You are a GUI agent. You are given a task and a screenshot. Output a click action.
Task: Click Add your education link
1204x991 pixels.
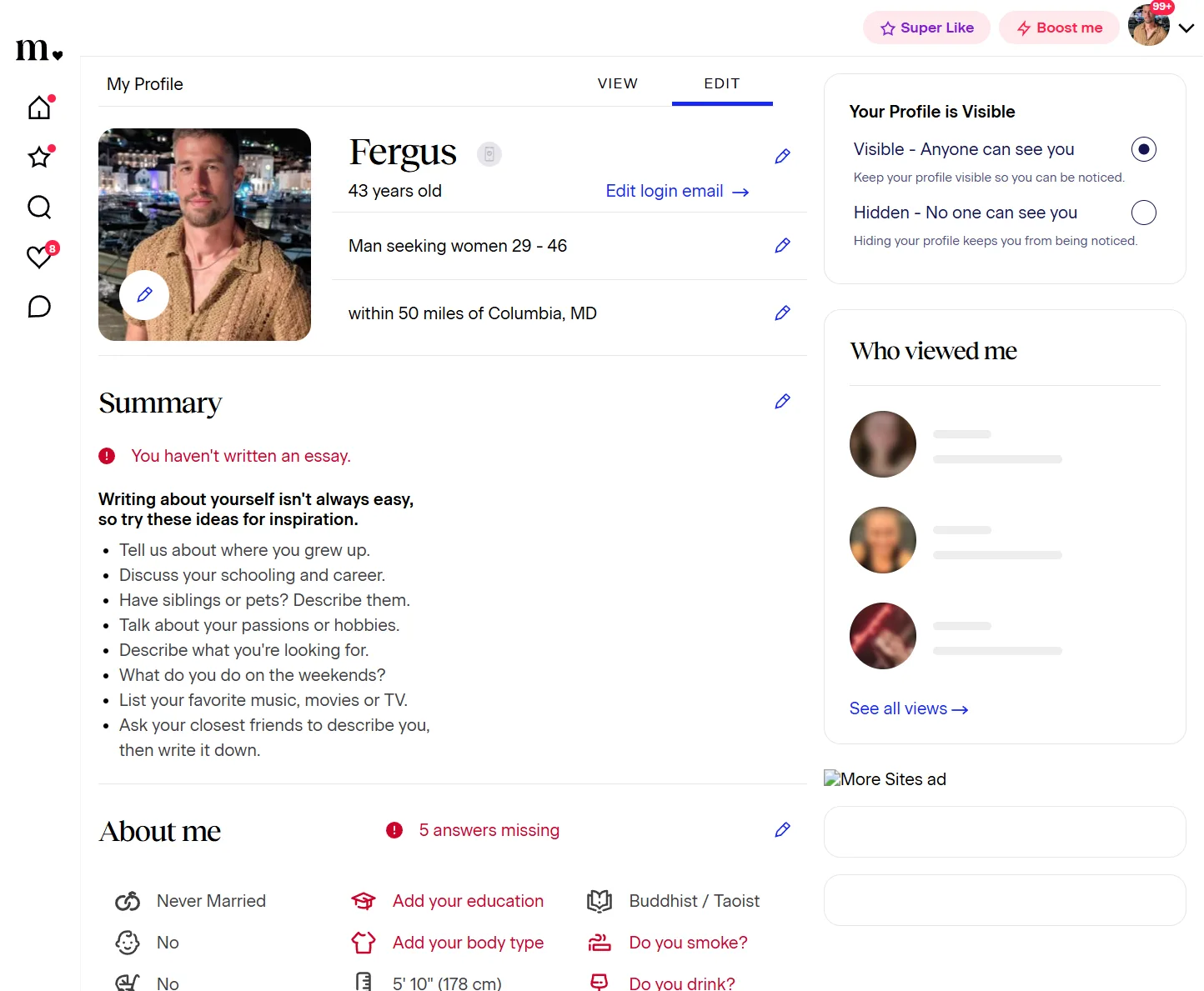468,901
